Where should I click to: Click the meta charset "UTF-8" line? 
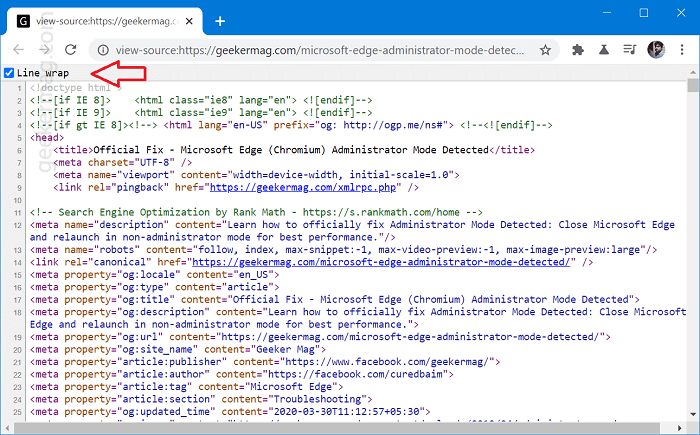tap(122, 163)
